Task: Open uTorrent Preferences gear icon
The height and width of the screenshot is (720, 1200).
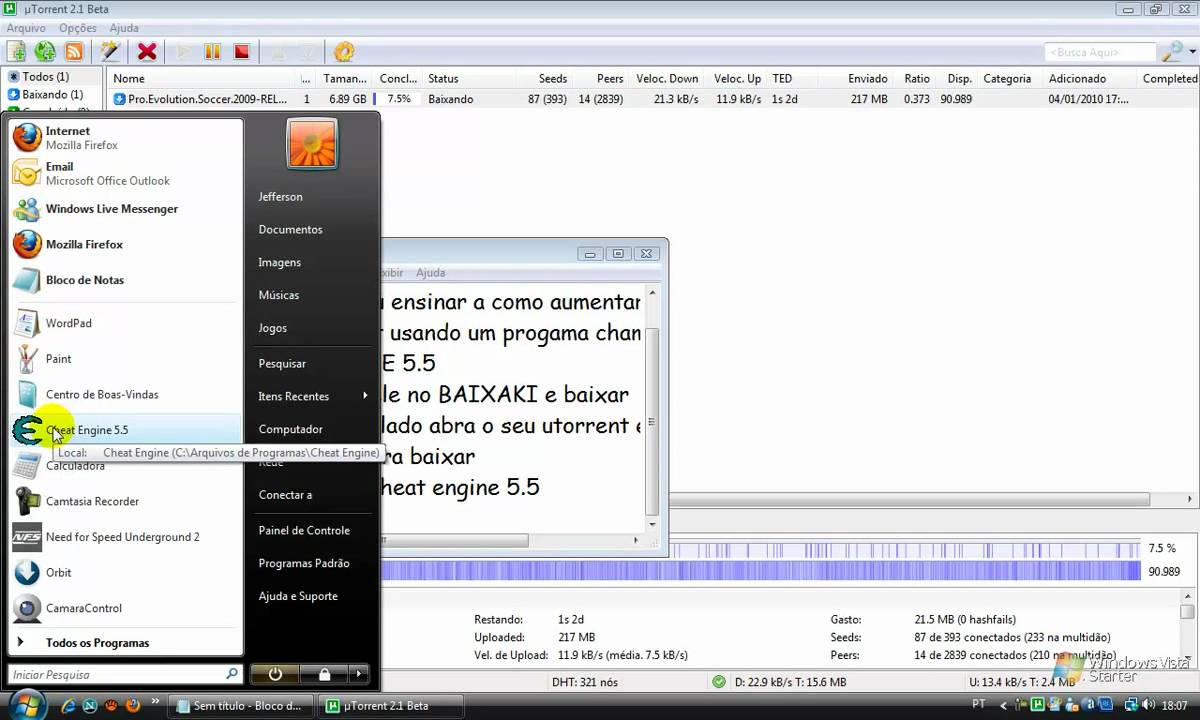Action: coord(344,52)
